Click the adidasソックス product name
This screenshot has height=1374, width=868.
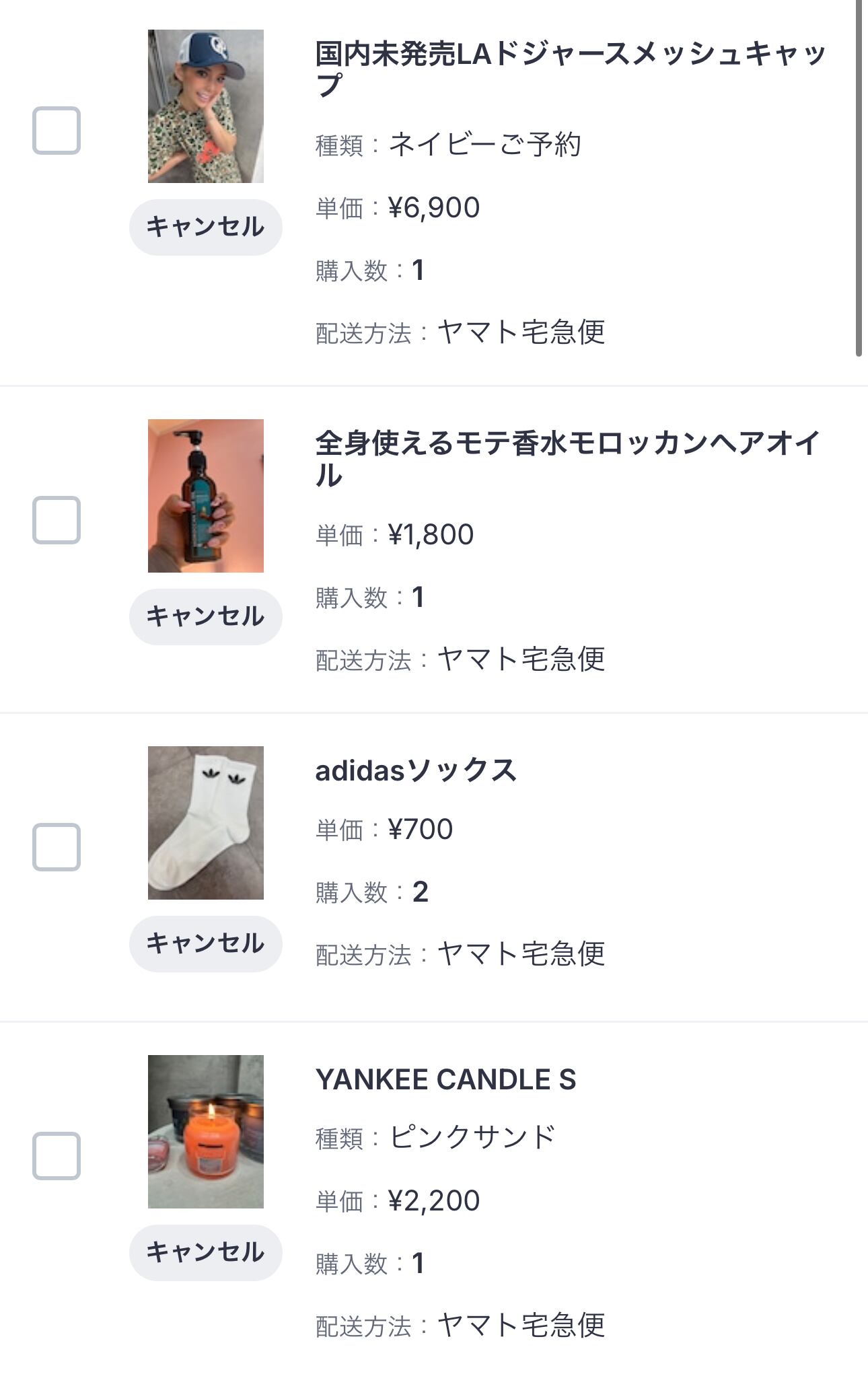pos(416,770)
